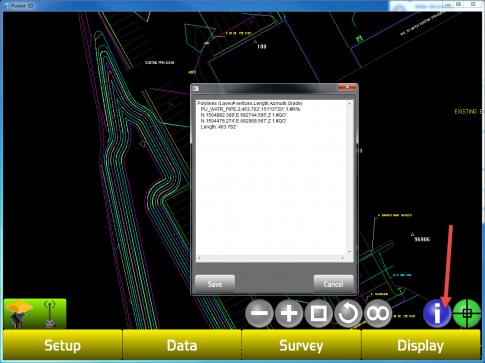Click inside the polyline text area
The image size is (485, 363).
click(x=271, y=178)
